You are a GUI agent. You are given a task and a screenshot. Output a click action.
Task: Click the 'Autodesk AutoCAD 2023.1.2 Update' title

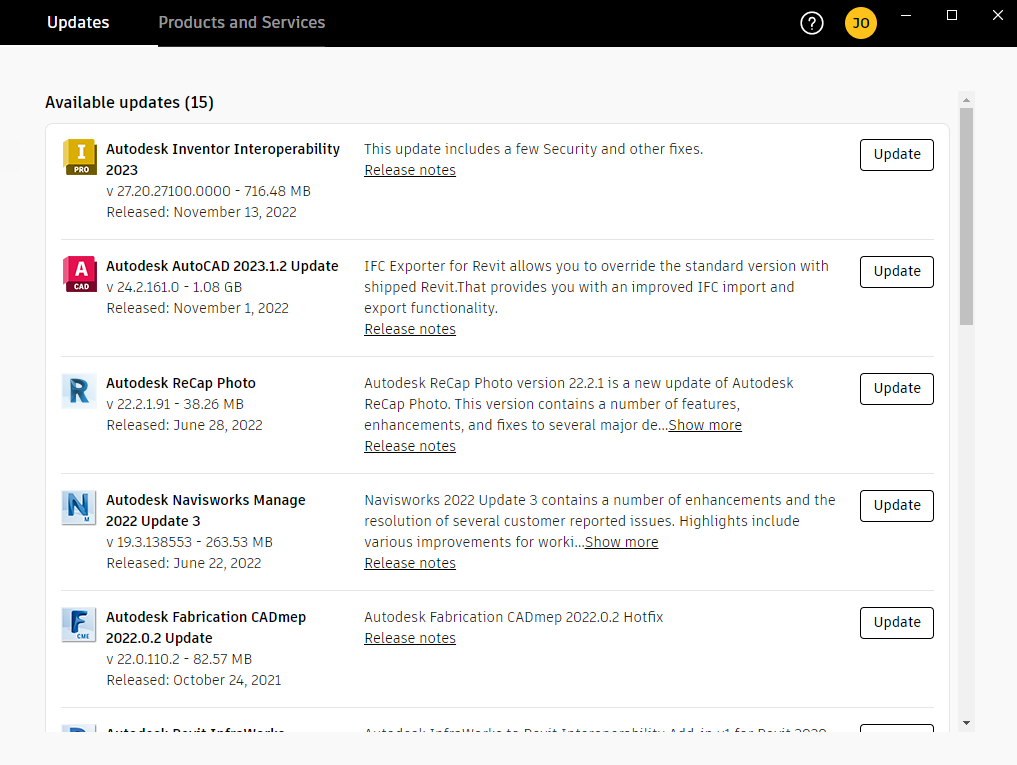(222, 266)
